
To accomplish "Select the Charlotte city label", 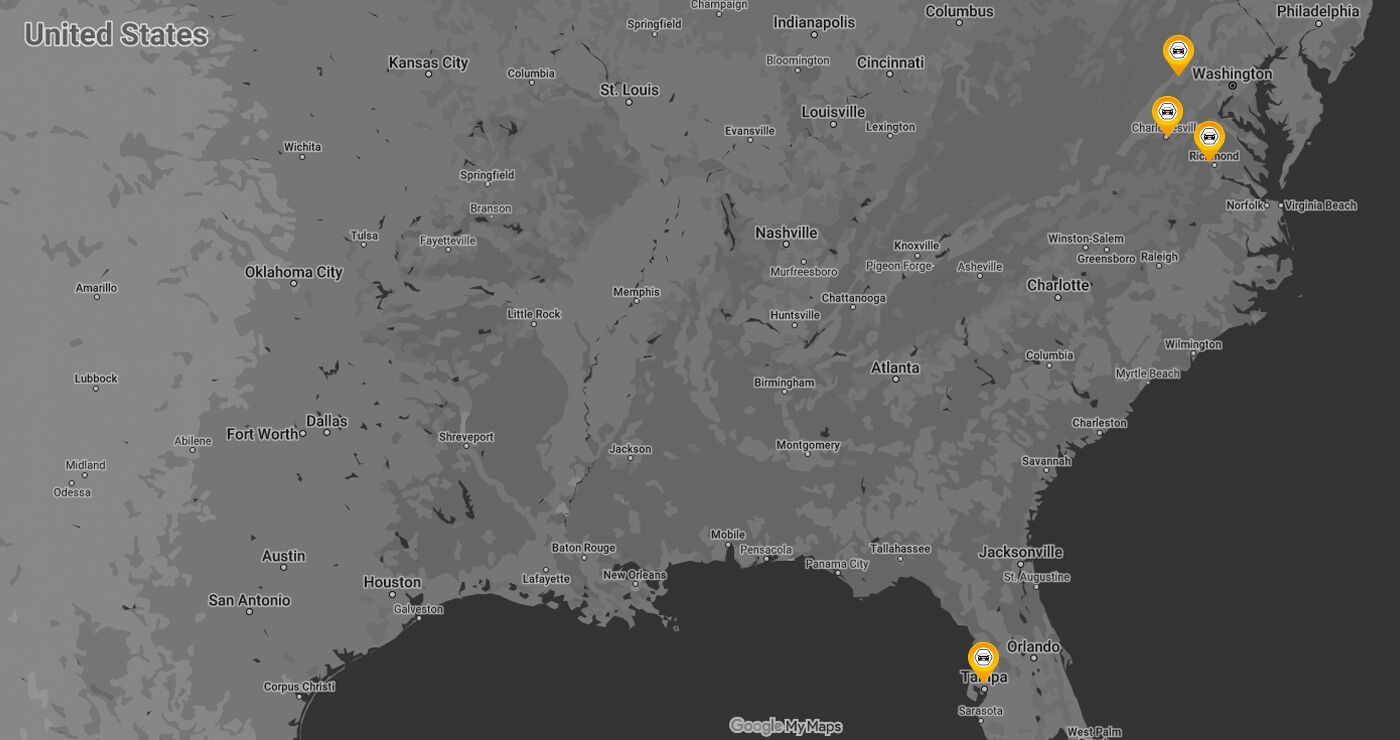I will point(1058,285).
